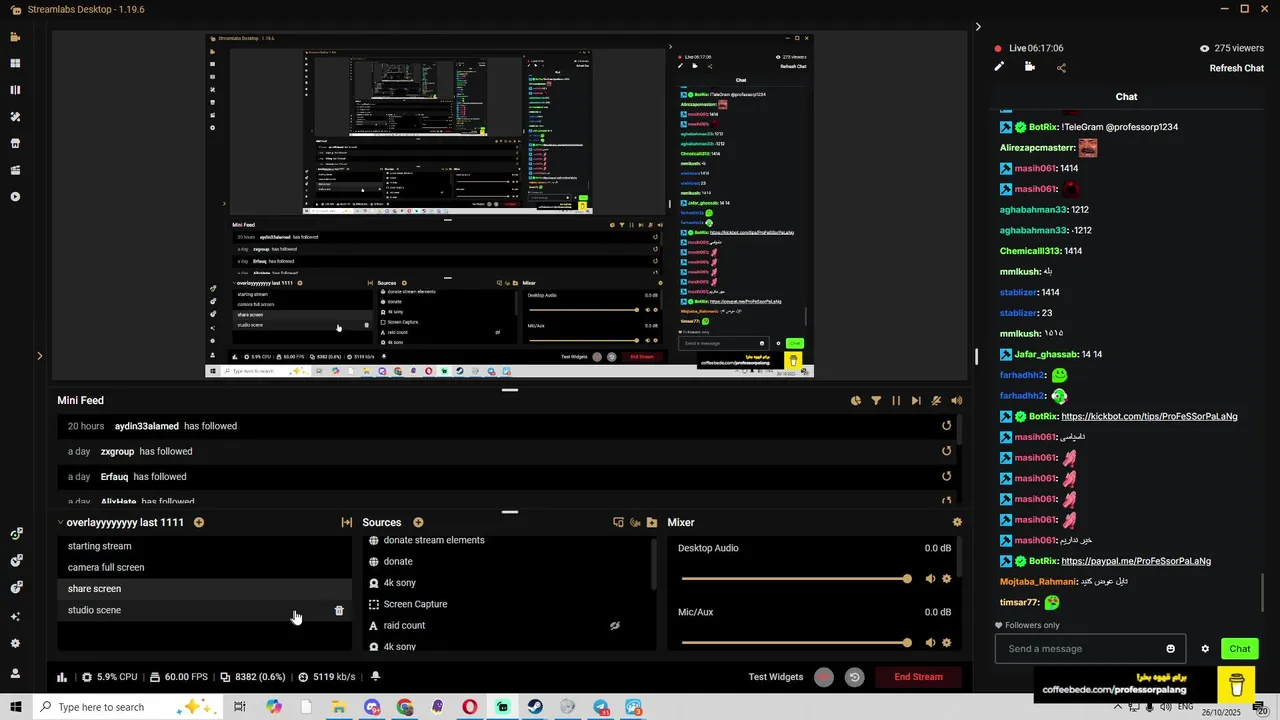Open the sidebar Settings gear
The height and width of the screenshot is (720, 1280).
point(15,644)
